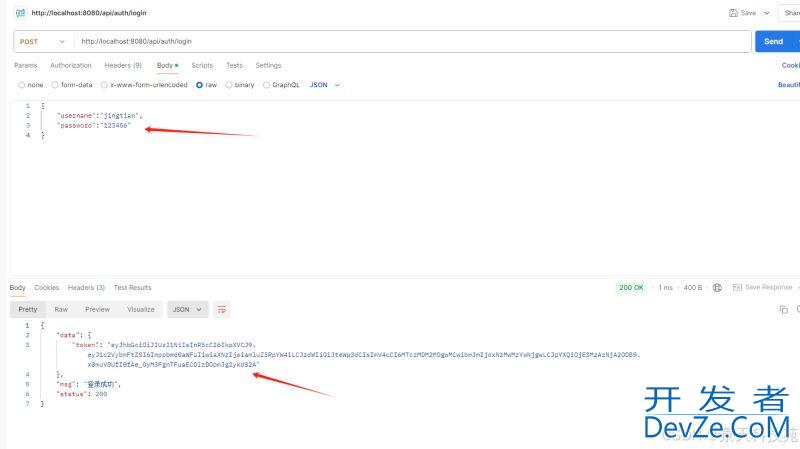
Task: Switch to the Authorization tab
Action: 71,65
